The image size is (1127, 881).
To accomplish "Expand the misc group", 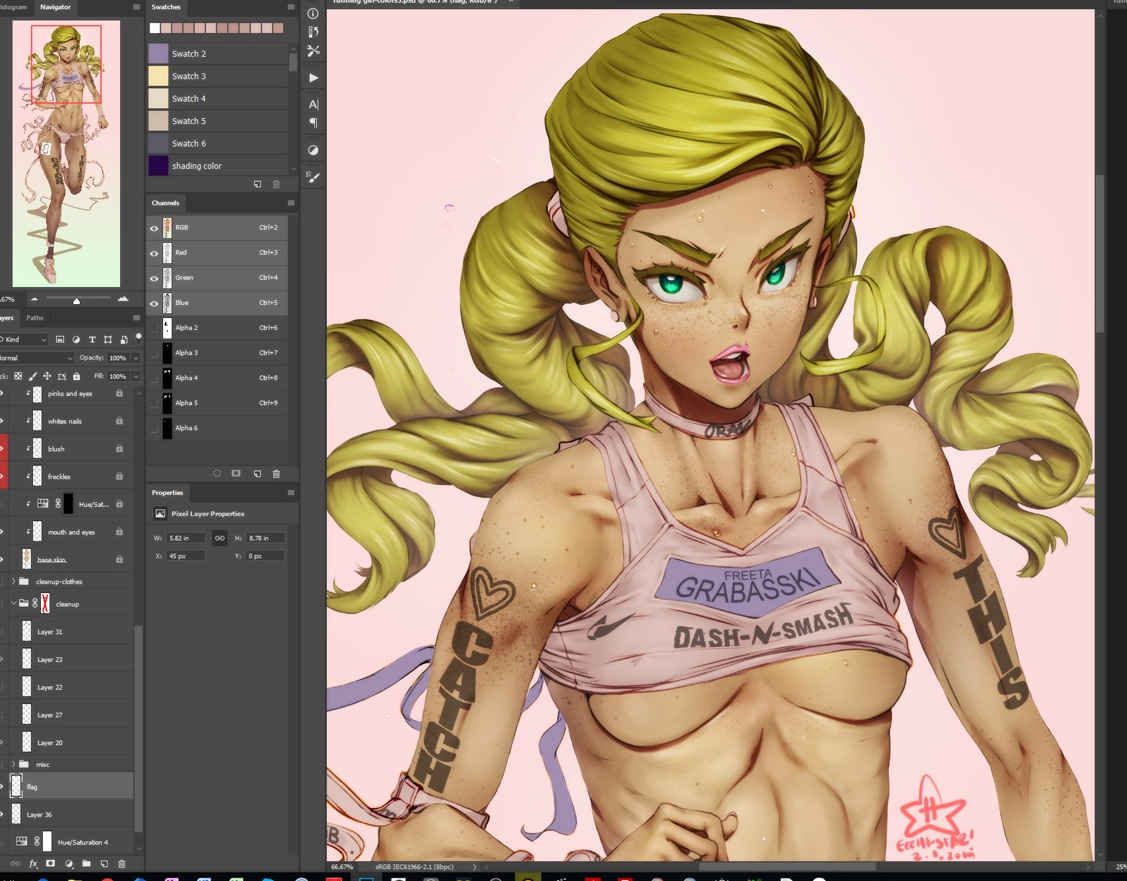I will (13, 764).
